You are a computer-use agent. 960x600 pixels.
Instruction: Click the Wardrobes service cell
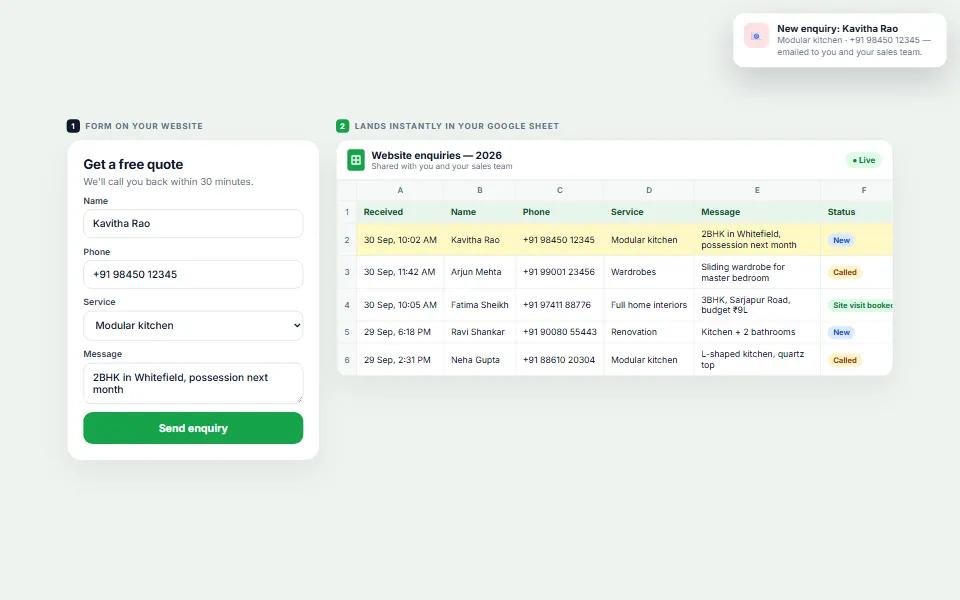pyautogui.click(x=649, y=272)
